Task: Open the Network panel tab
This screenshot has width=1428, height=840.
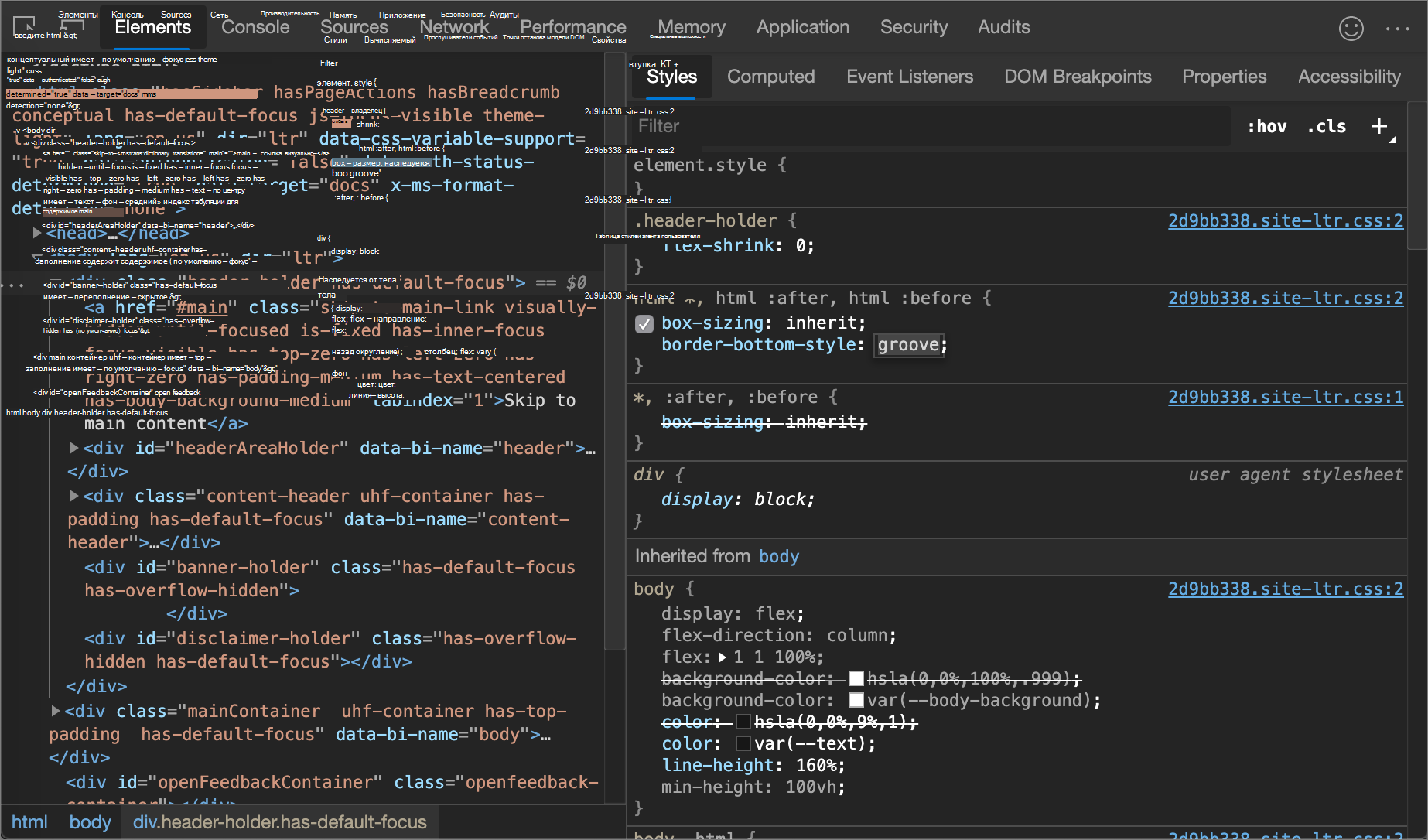Action: [x=454, y=27]
